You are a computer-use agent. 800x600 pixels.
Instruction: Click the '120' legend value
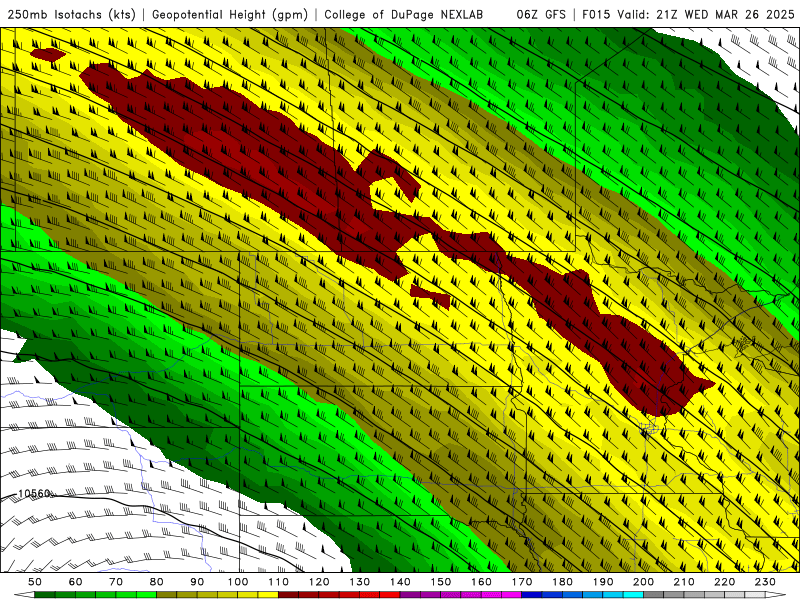point(319,582)
